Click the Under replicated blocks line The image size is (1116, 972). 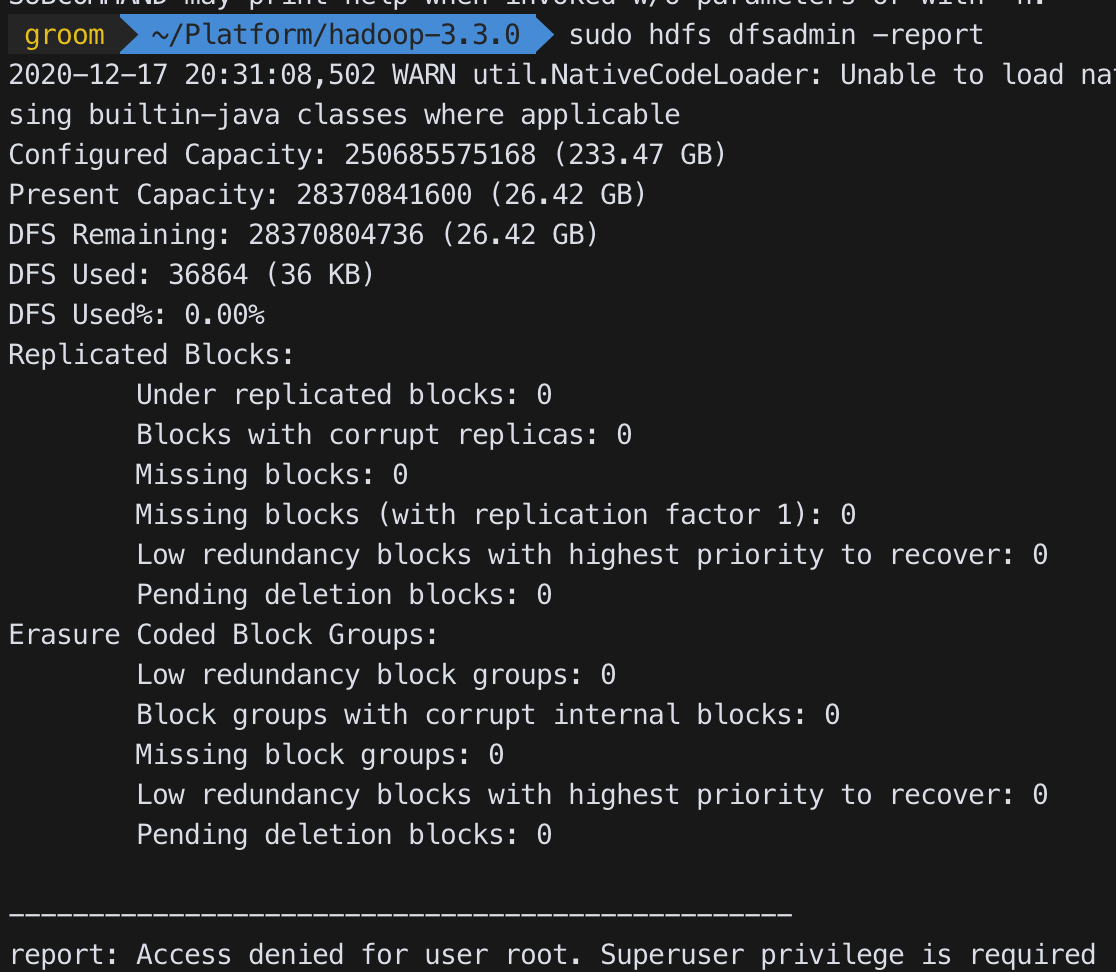tap(344, 394)
